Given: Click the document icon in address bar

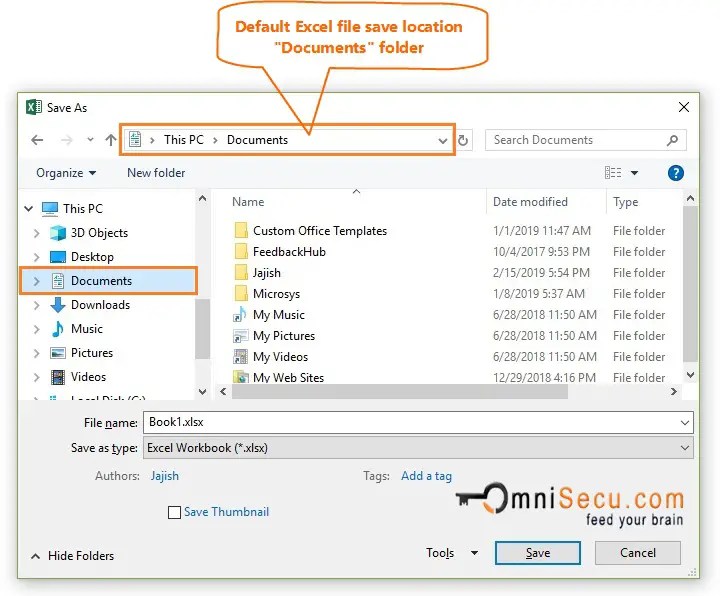Looking at the screenshot, I should (x=135, y=139).
